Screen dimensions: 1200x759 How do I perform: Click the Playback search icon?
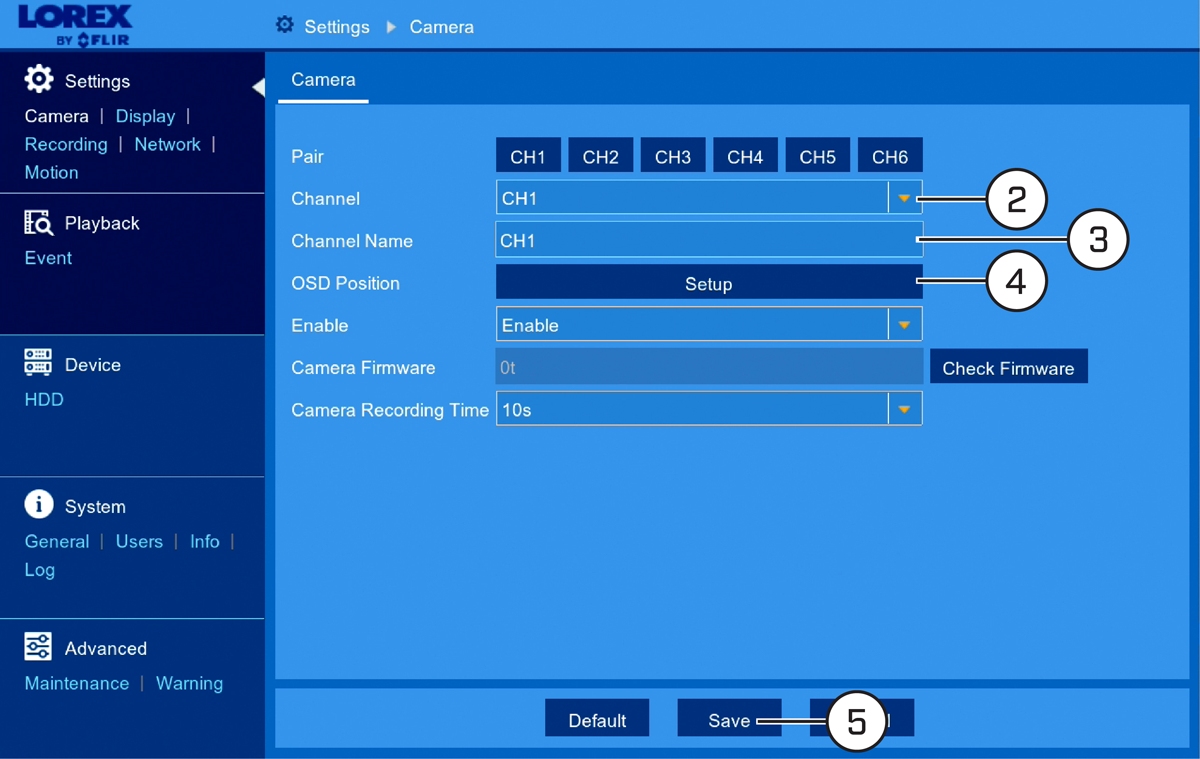(38, 222)
